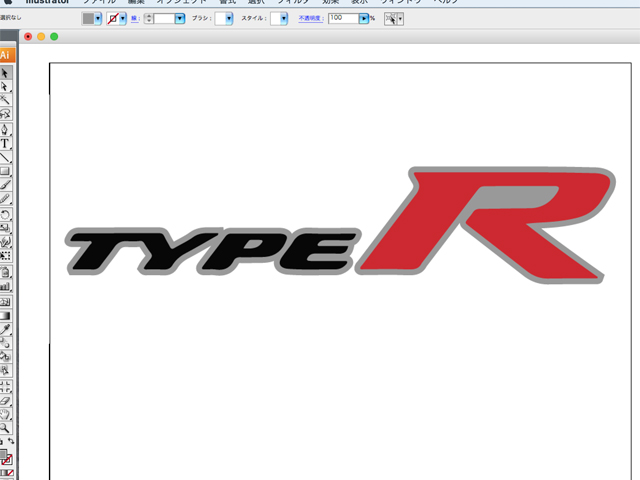
Task: Select the Magic Wand tool
Action: 5,100
